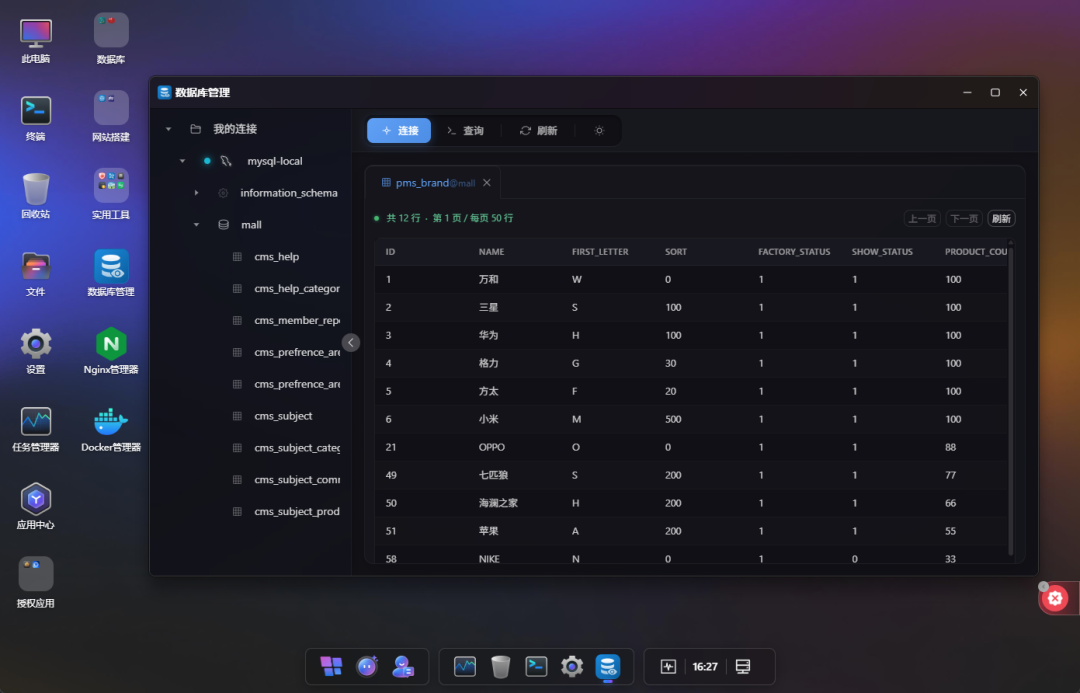The height and width of the screenshot is (693, 1080).
Task: Open the user profile dock icon
Action: (403, 666)
